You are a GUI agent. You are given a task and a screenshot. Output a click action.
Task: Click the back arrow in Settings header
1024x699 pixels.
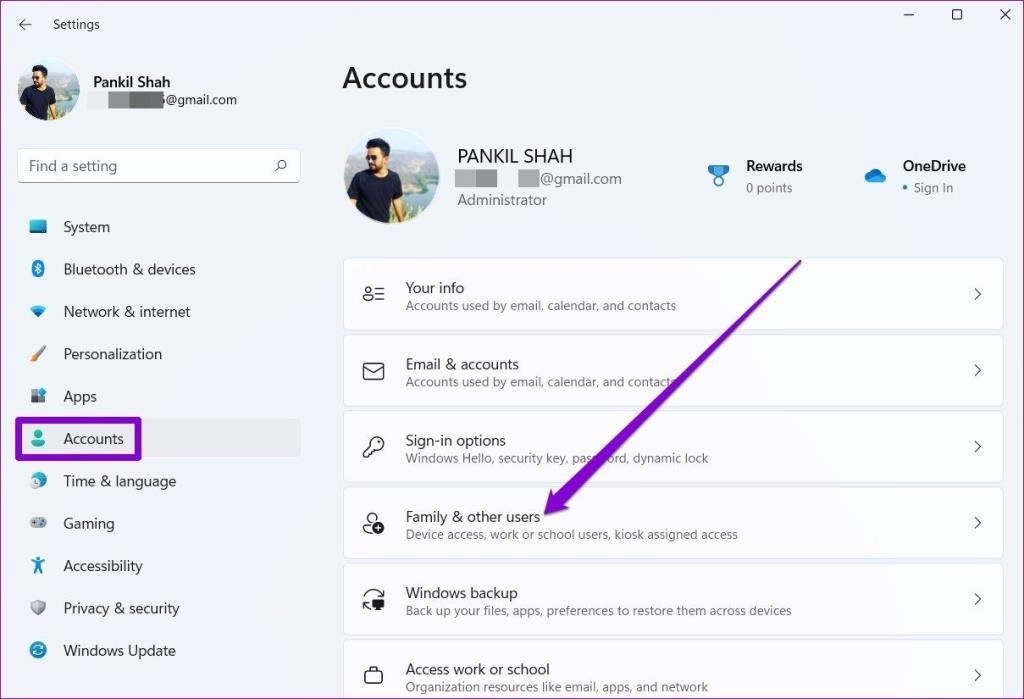coord(25,24)
